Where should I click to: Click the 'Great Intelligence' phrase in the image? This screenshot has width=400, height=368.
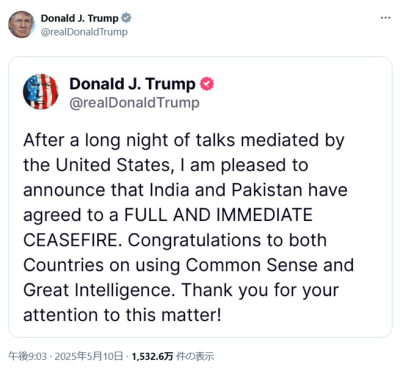[x=99, y=290]
